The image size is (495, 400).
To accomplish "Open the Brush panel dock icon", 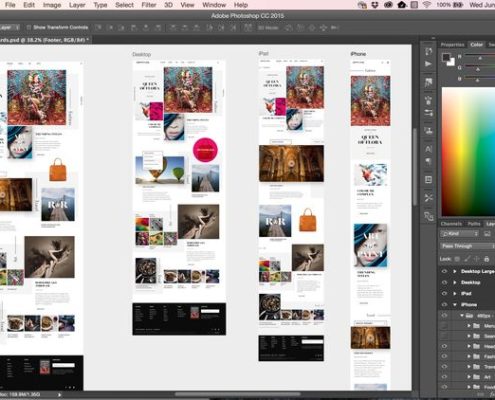I will point(428,100).
